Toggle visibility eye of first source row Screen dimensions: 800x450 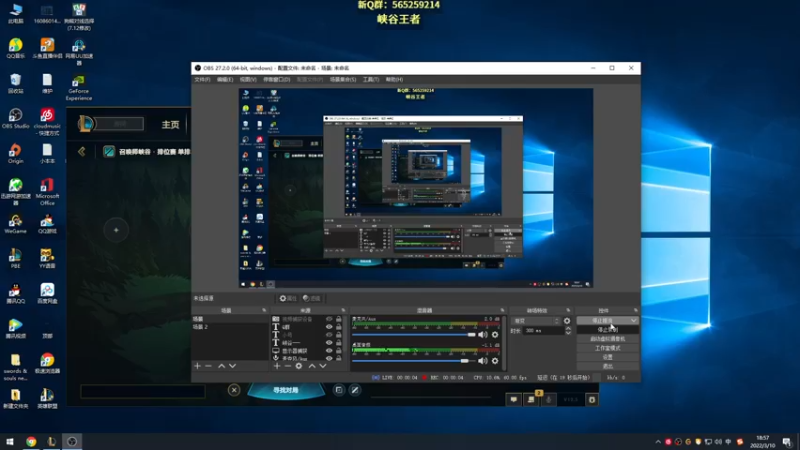tap(329, 319)
